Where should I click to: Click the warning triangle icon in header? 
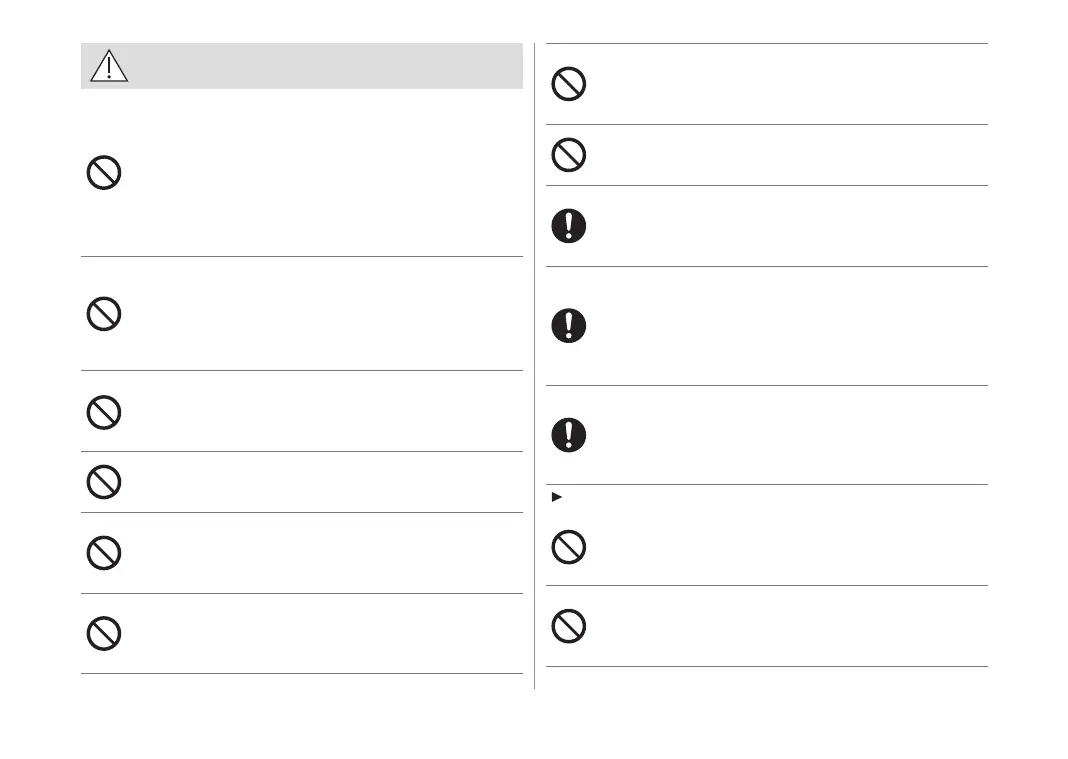tap(108, 66)
